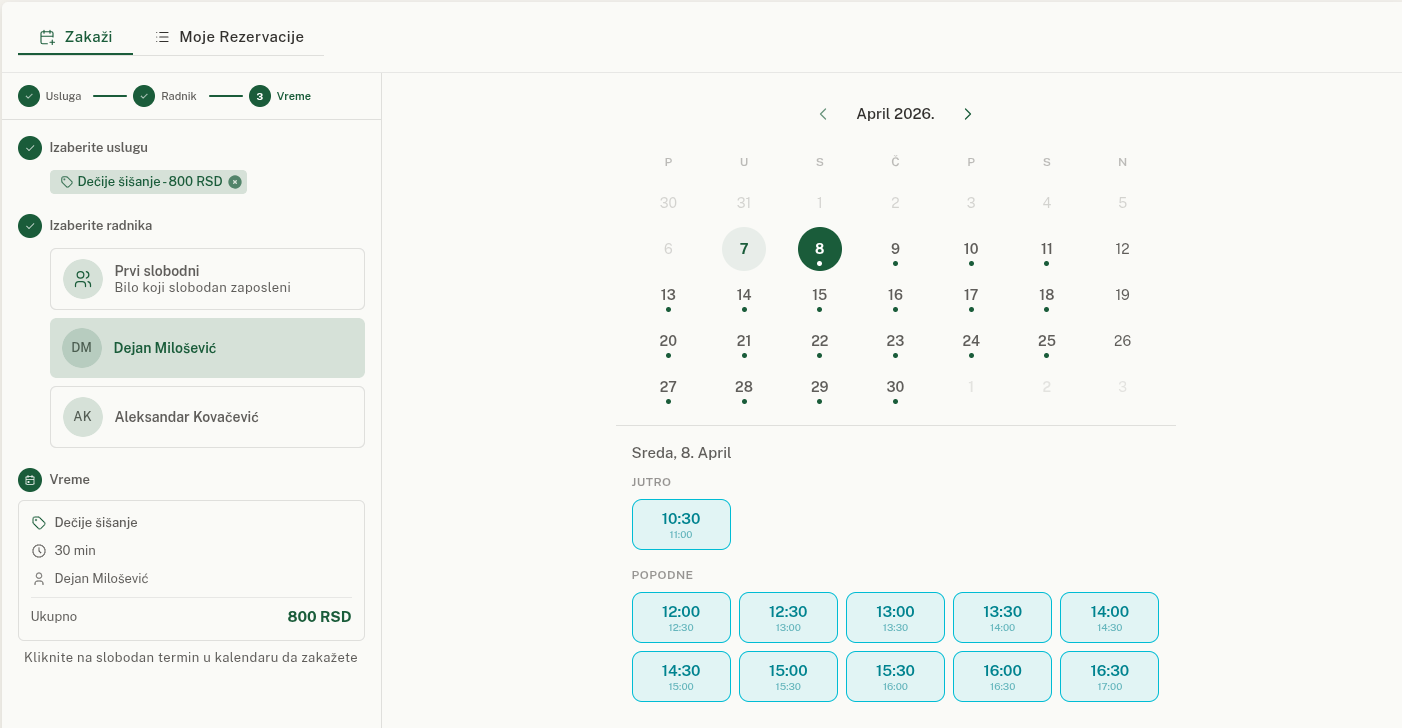Switch to Moje Rezervacije tab
This screenshot has width=1402, height=728.
(229, 37)
